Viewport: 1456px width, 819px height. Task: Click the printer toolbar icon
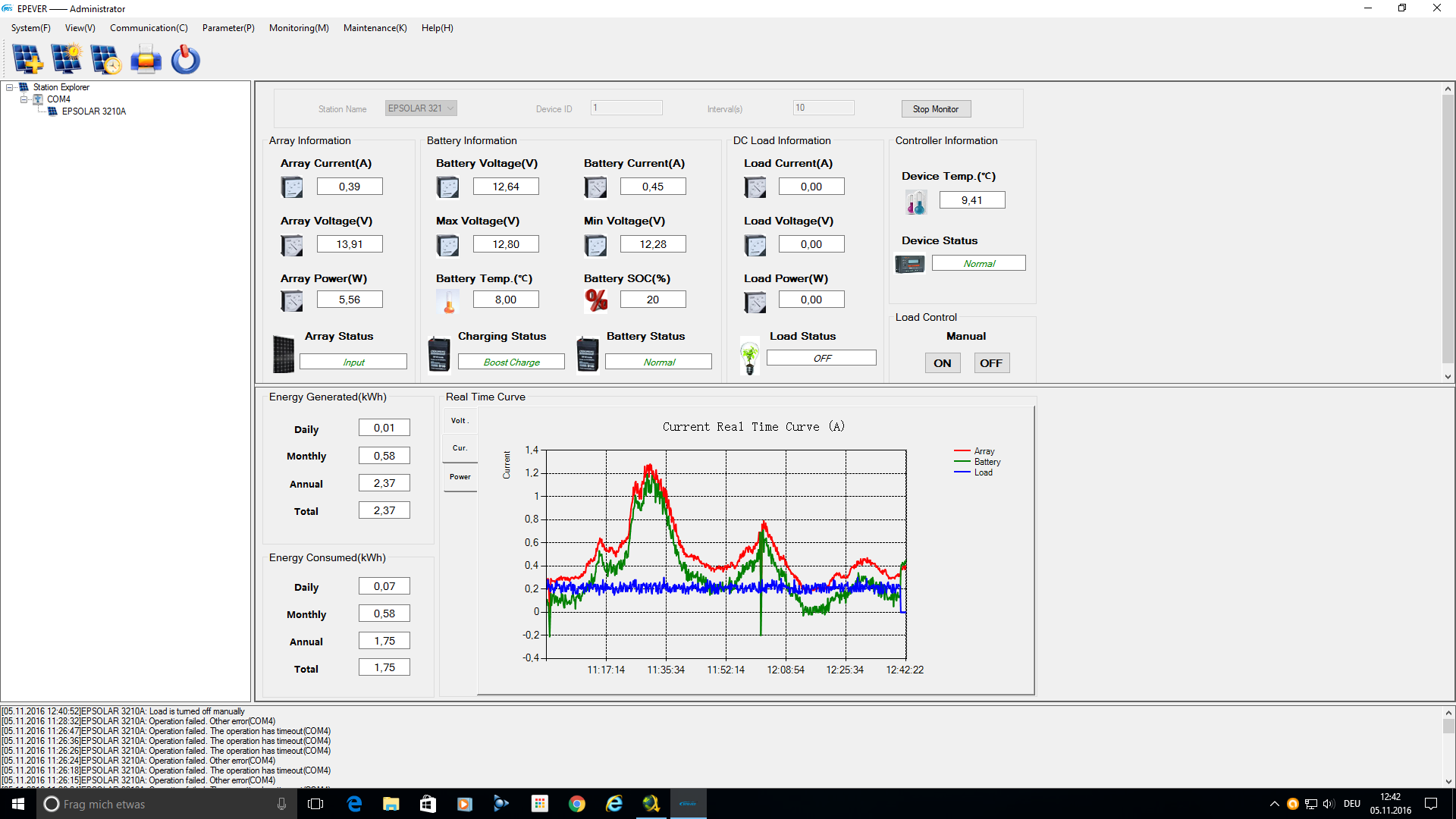pos(146,59)
